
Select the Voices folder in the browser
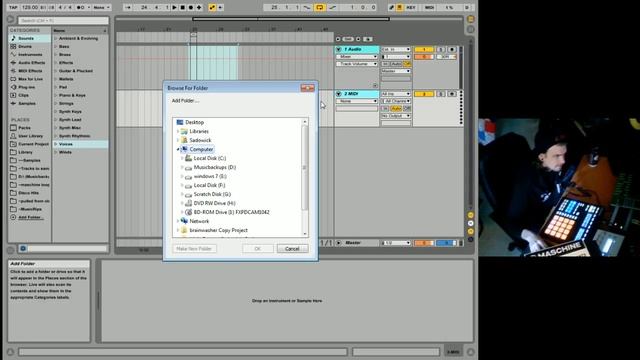pyautogui.click(x=81, y=144)
